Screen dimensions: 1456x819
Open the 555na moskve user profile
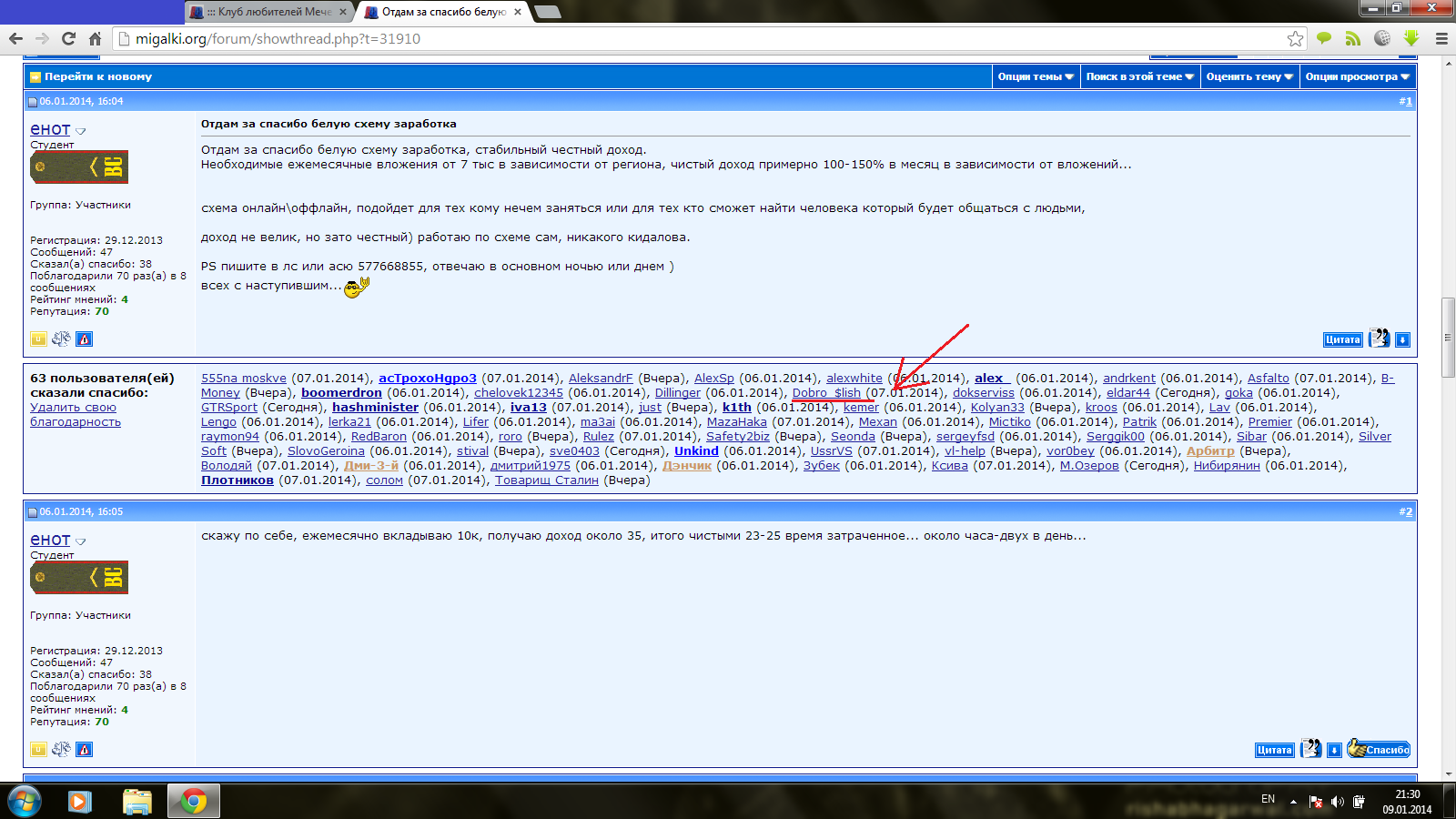click(x=244, y=379)
